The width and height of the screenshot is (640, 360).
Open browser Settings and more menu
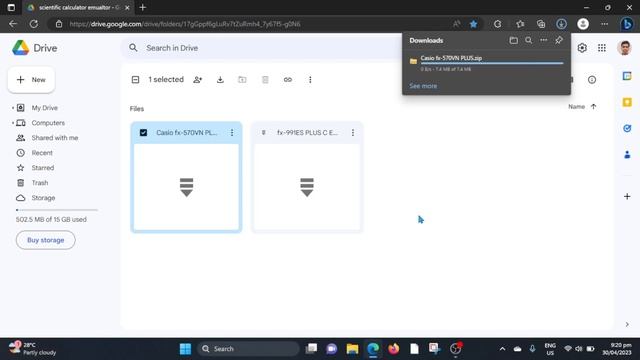[604, 24]
